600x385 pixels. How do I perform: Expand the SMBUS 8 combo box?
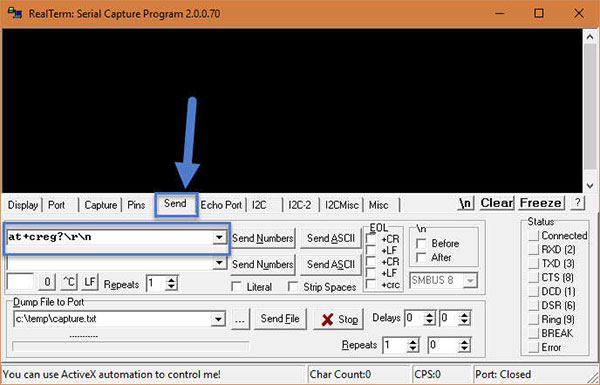[x=470, y=281]
